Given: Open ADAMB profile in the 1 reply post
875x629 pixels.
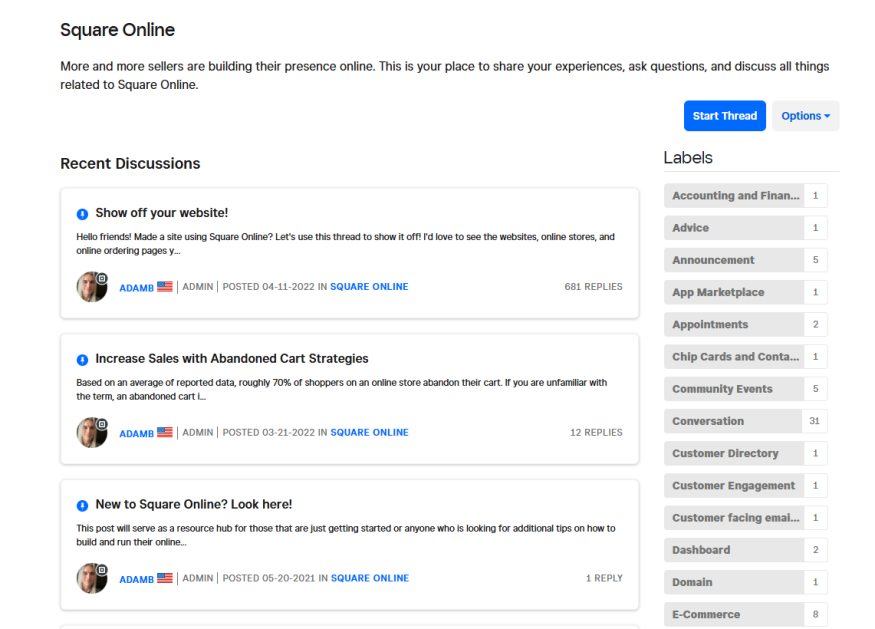Looking at the screenshot, I should [x=136, y=579].
